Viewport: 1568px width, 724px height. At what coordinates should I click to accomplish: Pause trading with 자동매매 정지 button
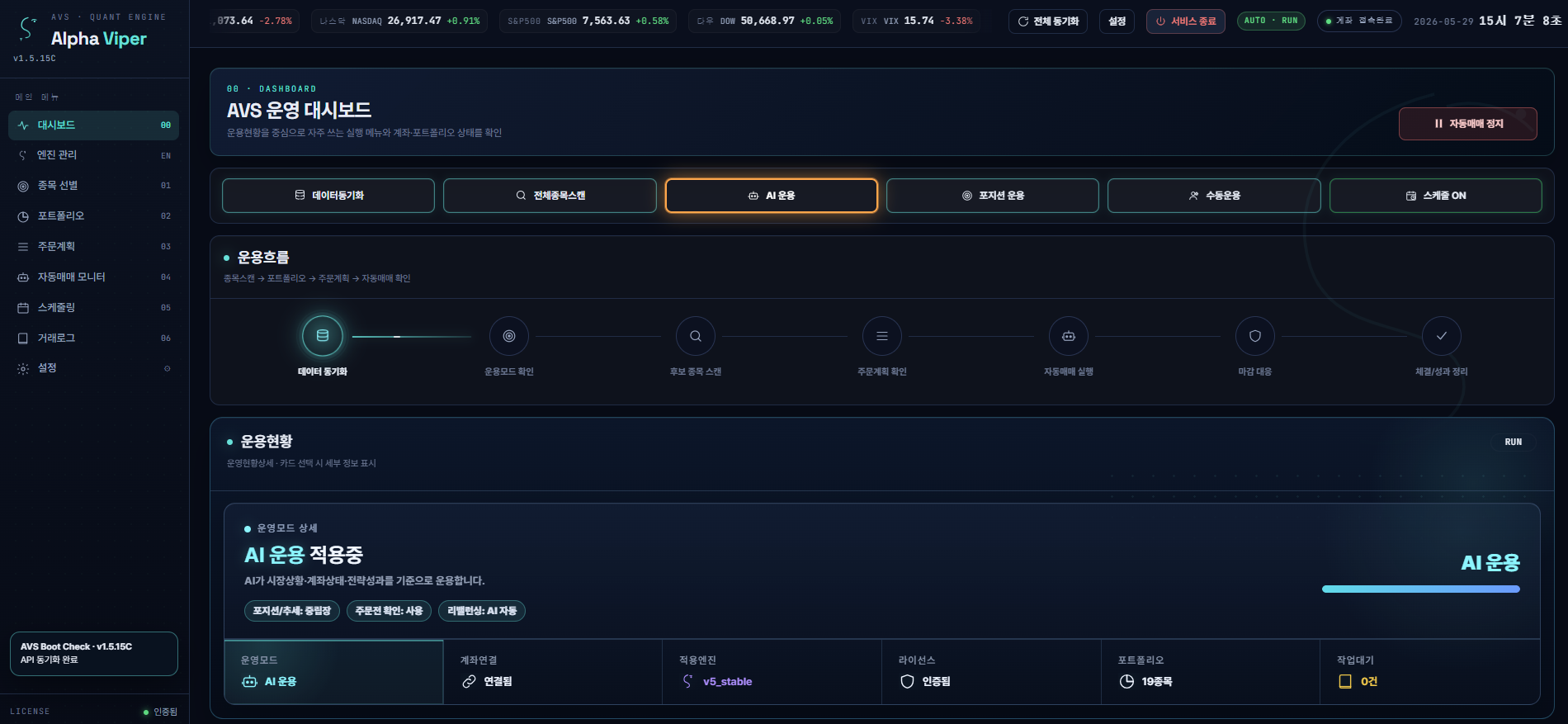pyautogui.click(x=1467, y=124)
